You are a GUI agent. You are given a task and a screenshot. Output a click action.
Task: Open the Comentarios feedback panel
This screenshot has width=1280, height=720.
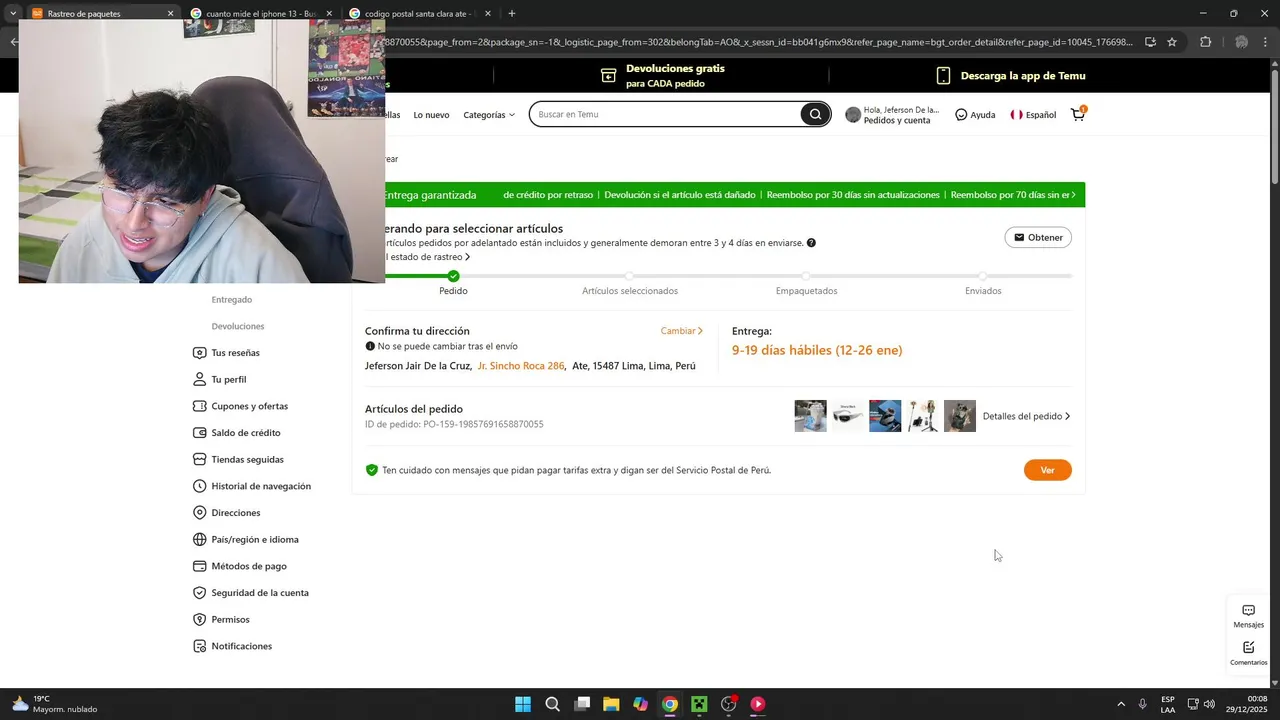tap(1248, 653)
